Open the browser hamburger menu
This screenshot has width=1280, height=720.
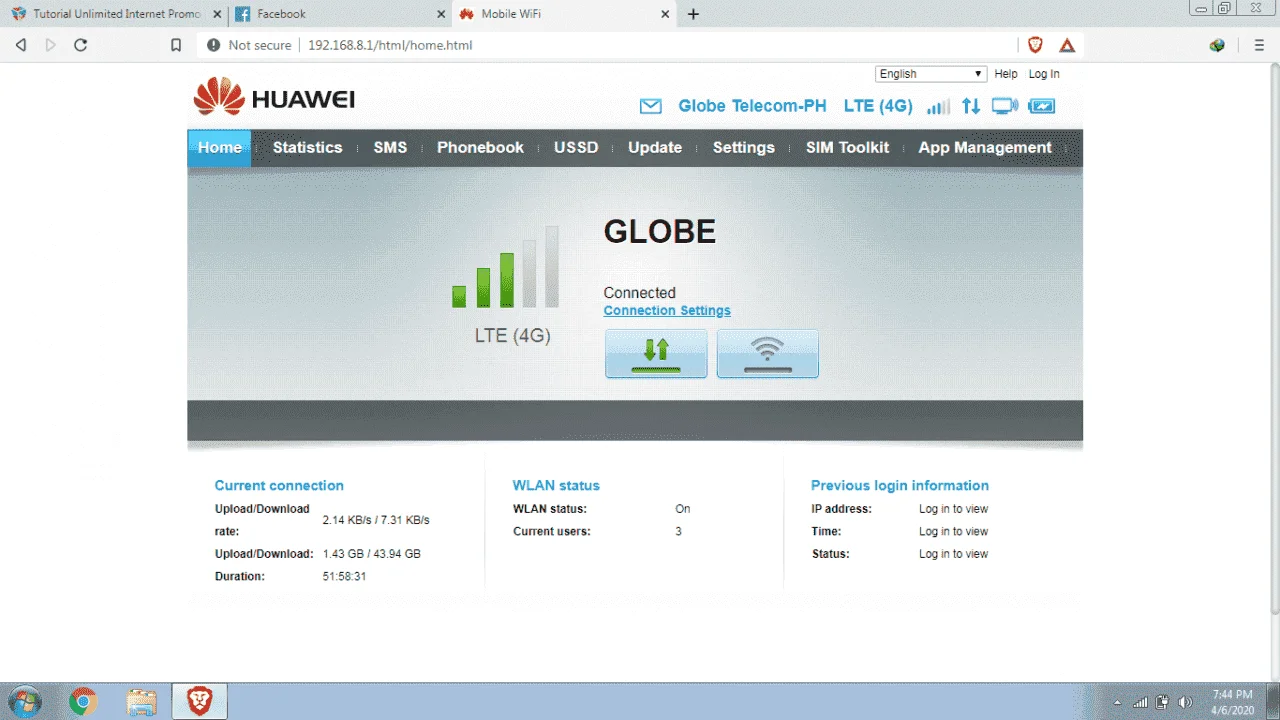pyautogui.click(x=1259, y=45)
